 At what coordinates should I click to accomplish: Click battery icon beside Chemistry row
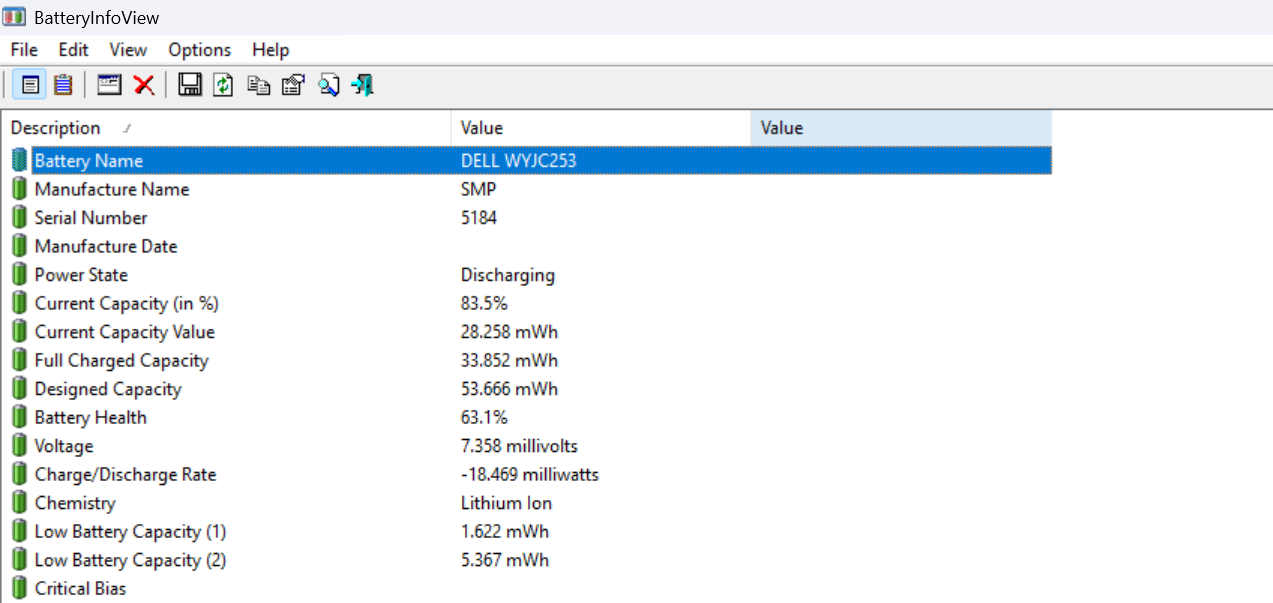tap(20, 503)
